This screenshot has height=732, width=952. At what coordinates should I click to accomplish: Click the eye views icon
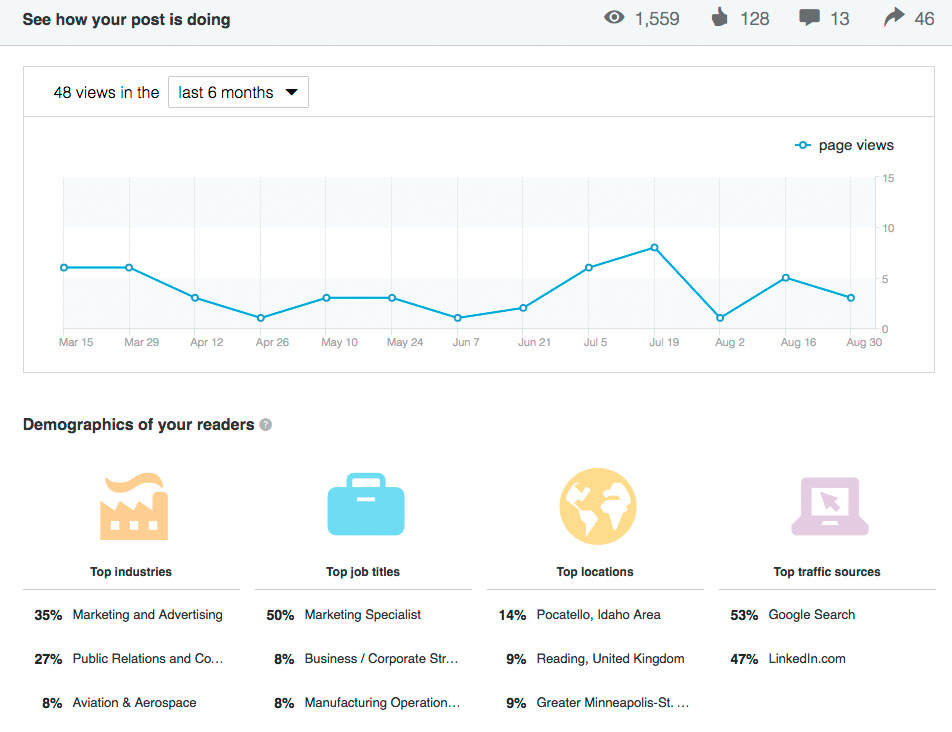pos(614,18)
